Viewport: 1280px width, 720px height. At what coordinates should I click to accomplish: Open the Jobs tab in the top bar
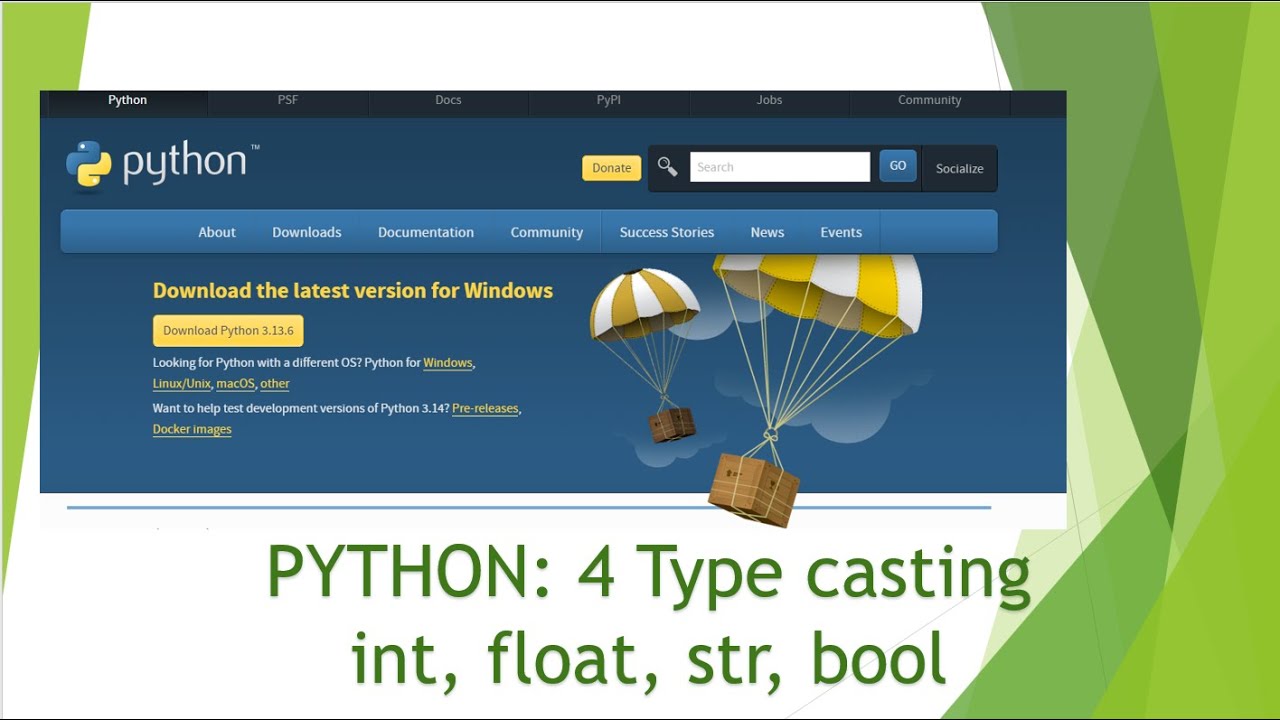click(770, 100)
